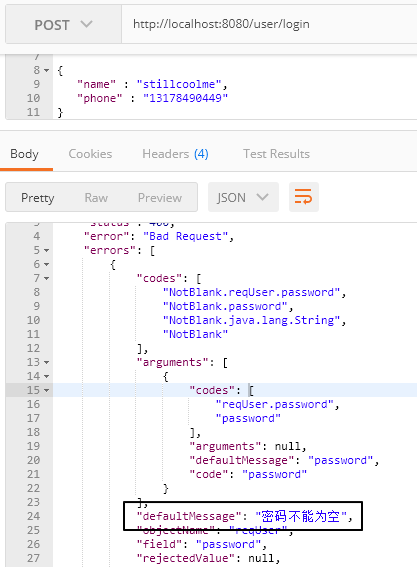
Task: Select the Preview view mode
Action: tap(160, 198)
